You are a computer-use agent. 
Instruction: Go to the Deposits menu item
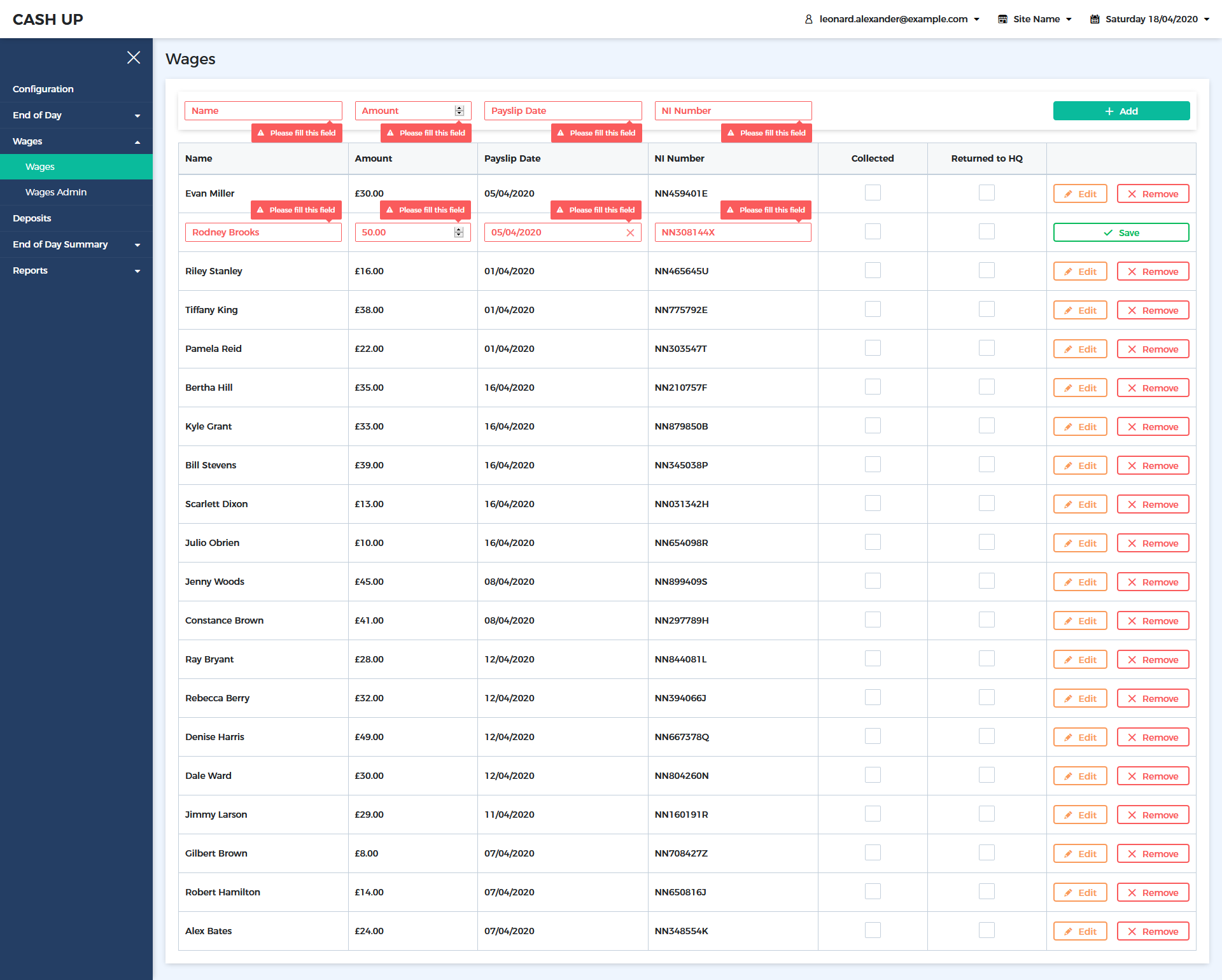click(x=32, y=218)
